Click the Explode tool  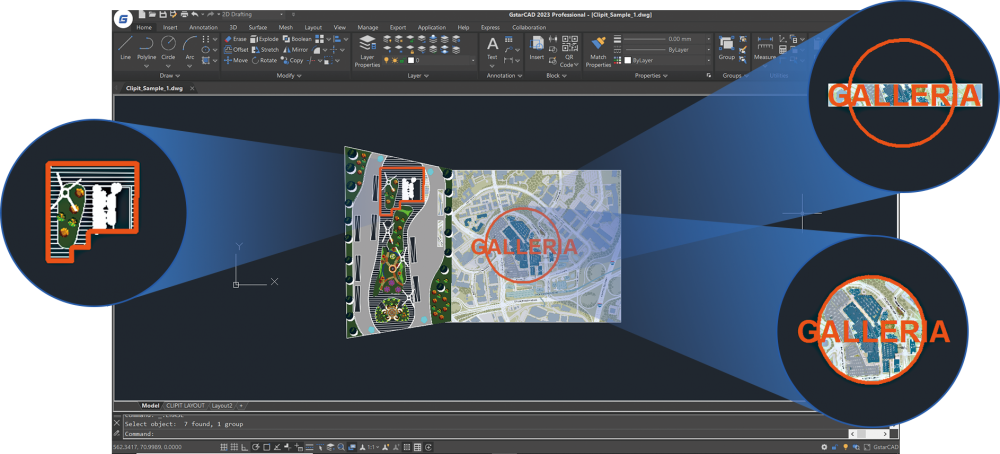pyautogui.click(x=265, y=39)
